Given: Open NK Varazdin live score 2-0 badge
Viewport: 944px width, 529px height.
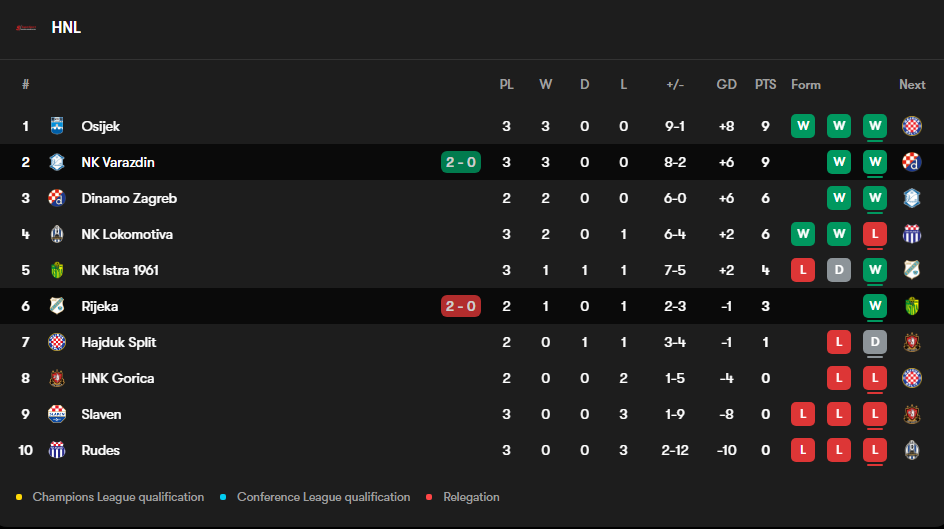Looking at the screenshot, I should [x=461, y=162].
